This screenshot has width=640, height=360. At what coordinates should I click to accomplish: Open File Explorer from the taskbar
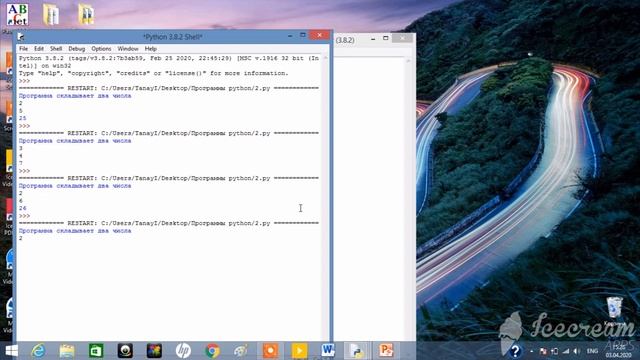click(x=67, y=351)
